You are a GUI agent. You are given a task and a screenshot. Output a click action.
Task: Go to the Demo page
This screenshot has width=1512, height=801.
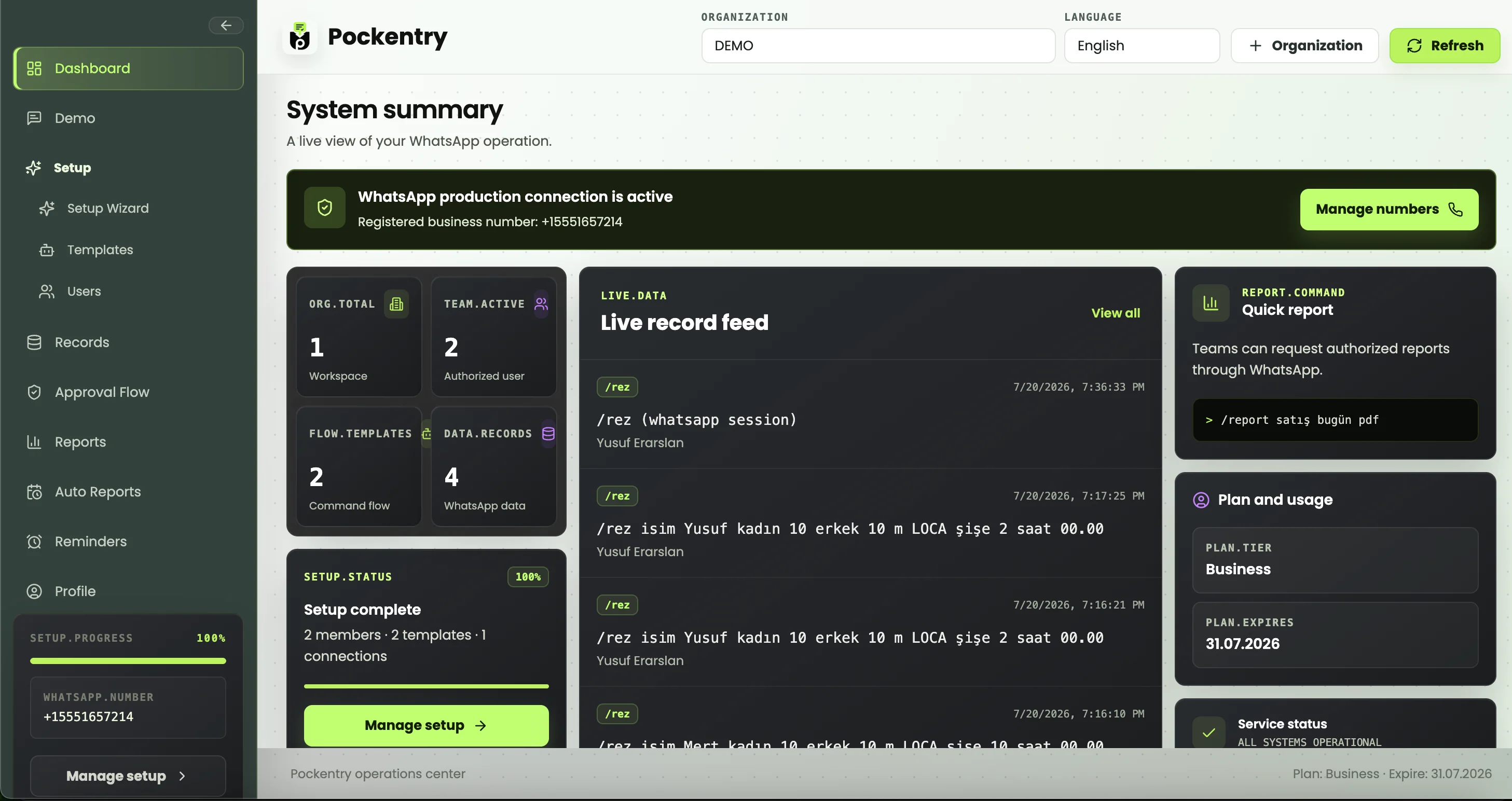point(75,118)
